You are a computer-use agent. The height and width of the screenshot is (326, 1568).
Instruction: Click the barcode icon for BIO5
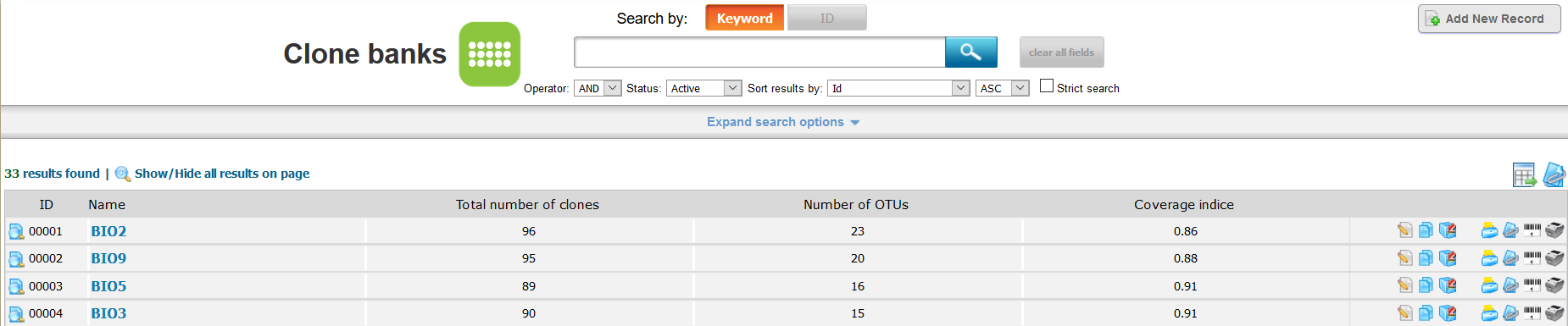click(1532, 285)
